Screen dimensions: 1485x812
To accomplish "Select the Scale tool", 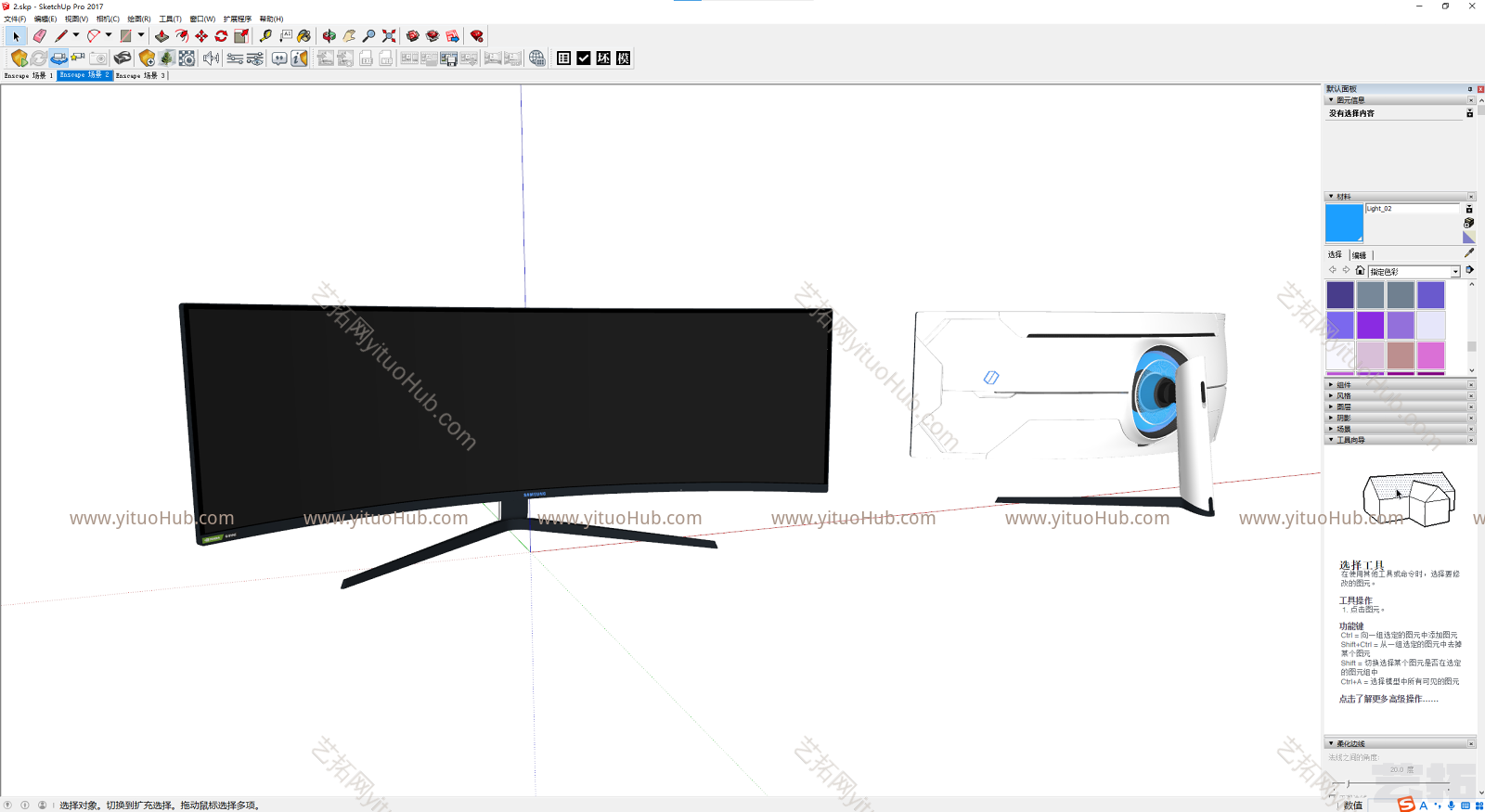I will 241,36.
